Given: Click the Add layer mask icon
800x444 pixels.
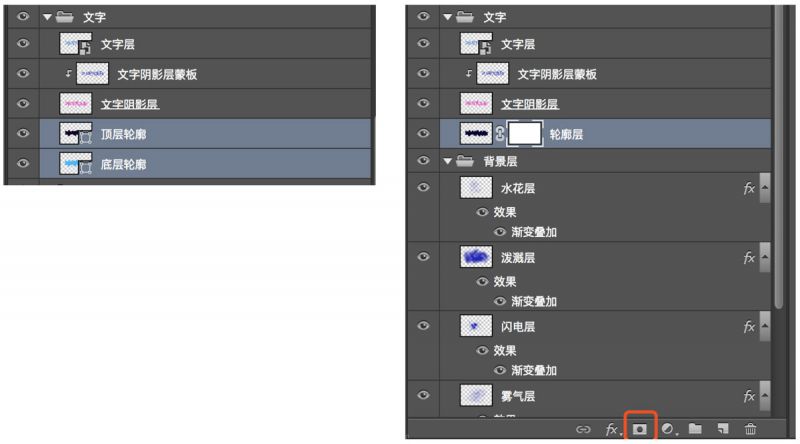Looking at the screenshot, I should click(x=640, y=428).
